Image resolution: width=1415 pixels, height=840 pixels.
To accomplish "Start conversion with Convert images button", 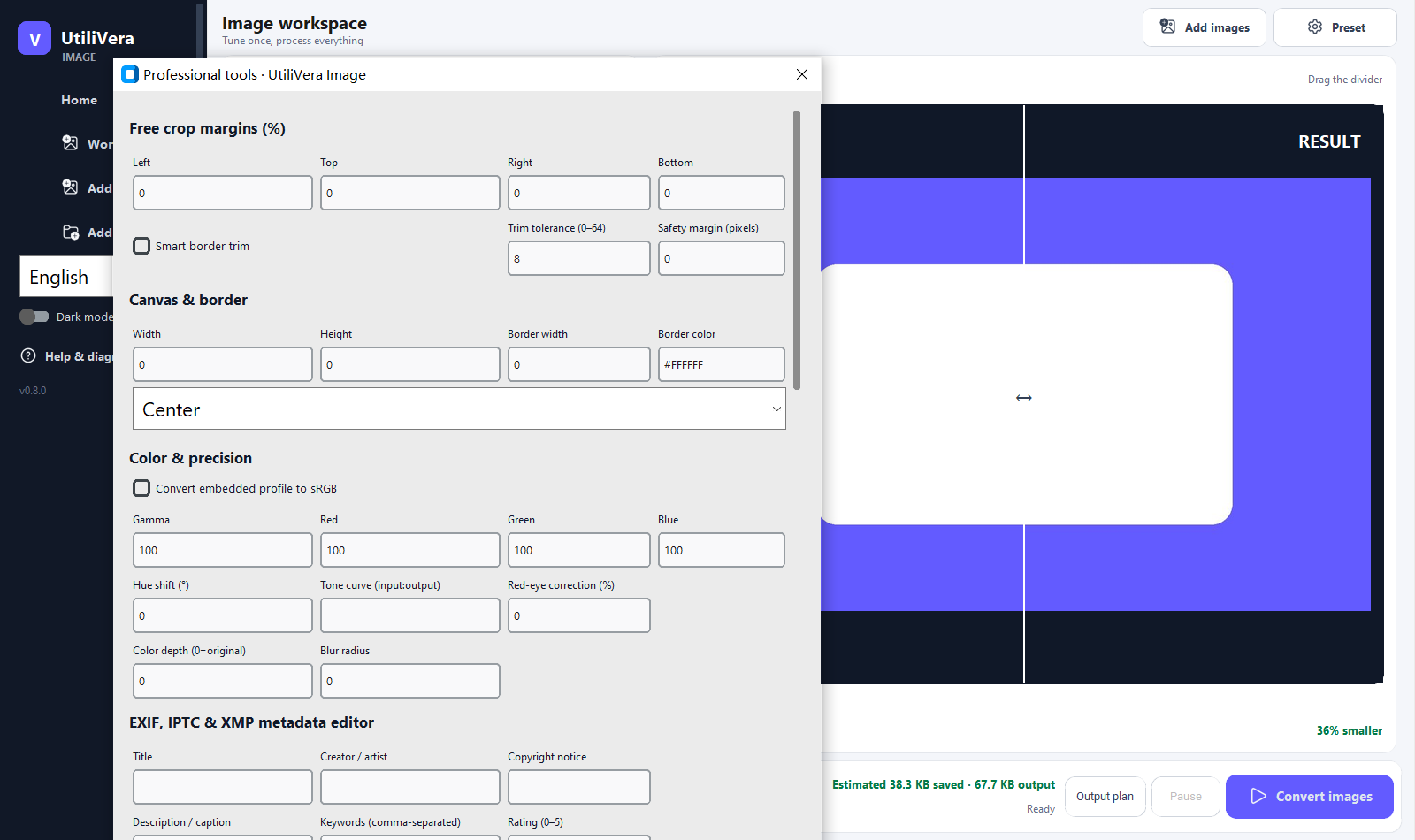I will (x=1310, y=797).
